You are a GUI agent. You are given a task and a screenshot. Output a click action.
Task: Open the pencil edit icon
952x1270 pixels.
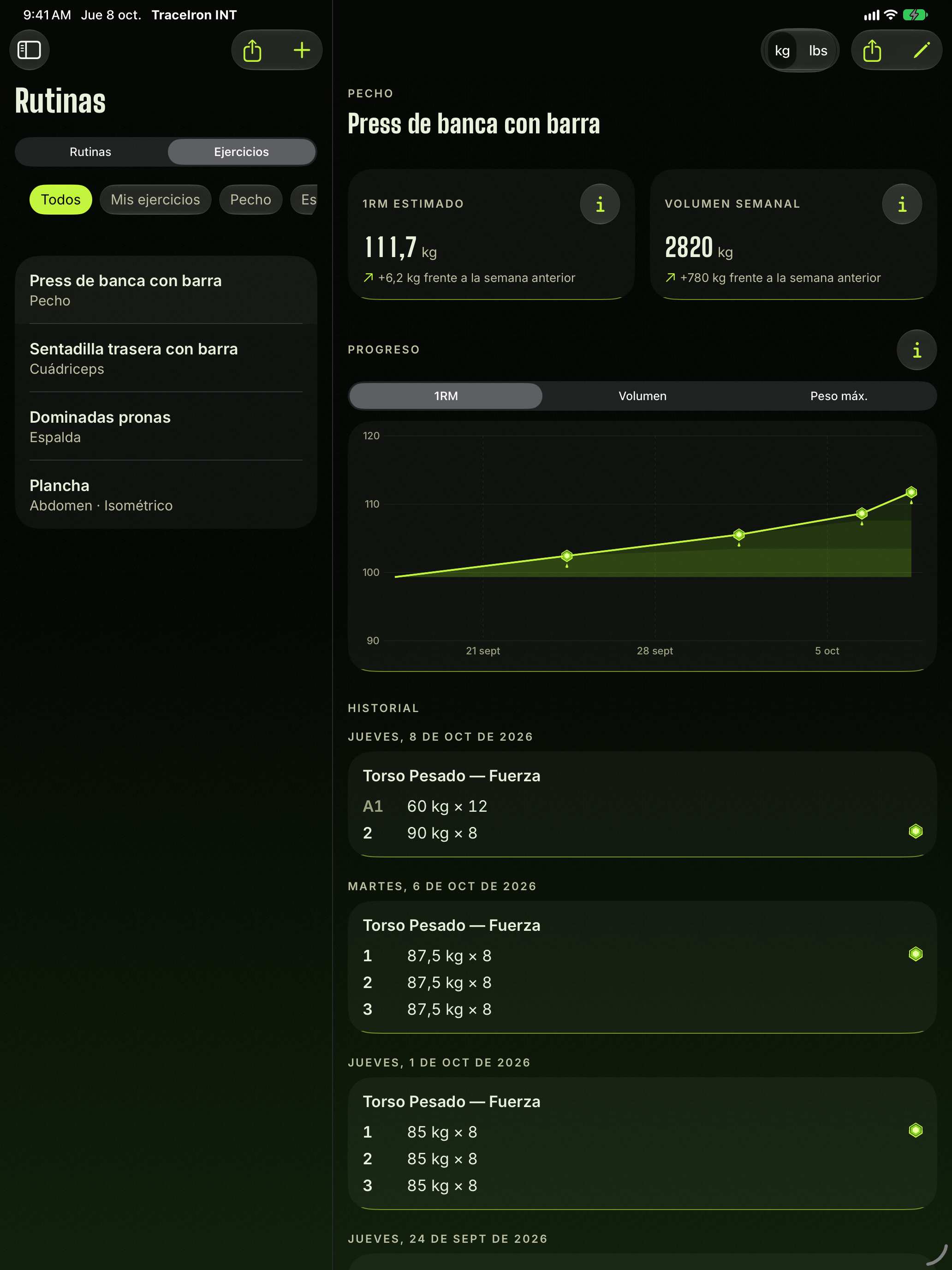coord(921,50)
